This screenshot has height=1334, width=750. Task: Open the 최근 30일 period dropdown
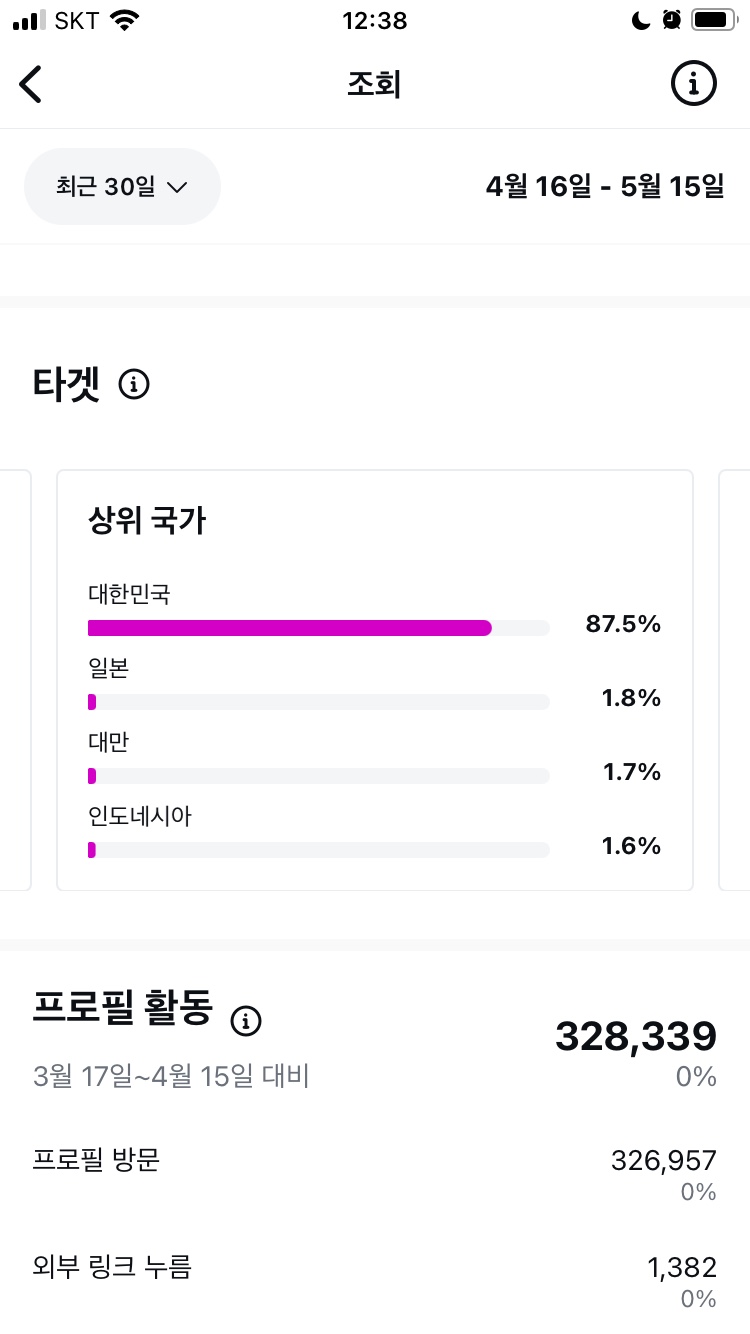[122, 187]
